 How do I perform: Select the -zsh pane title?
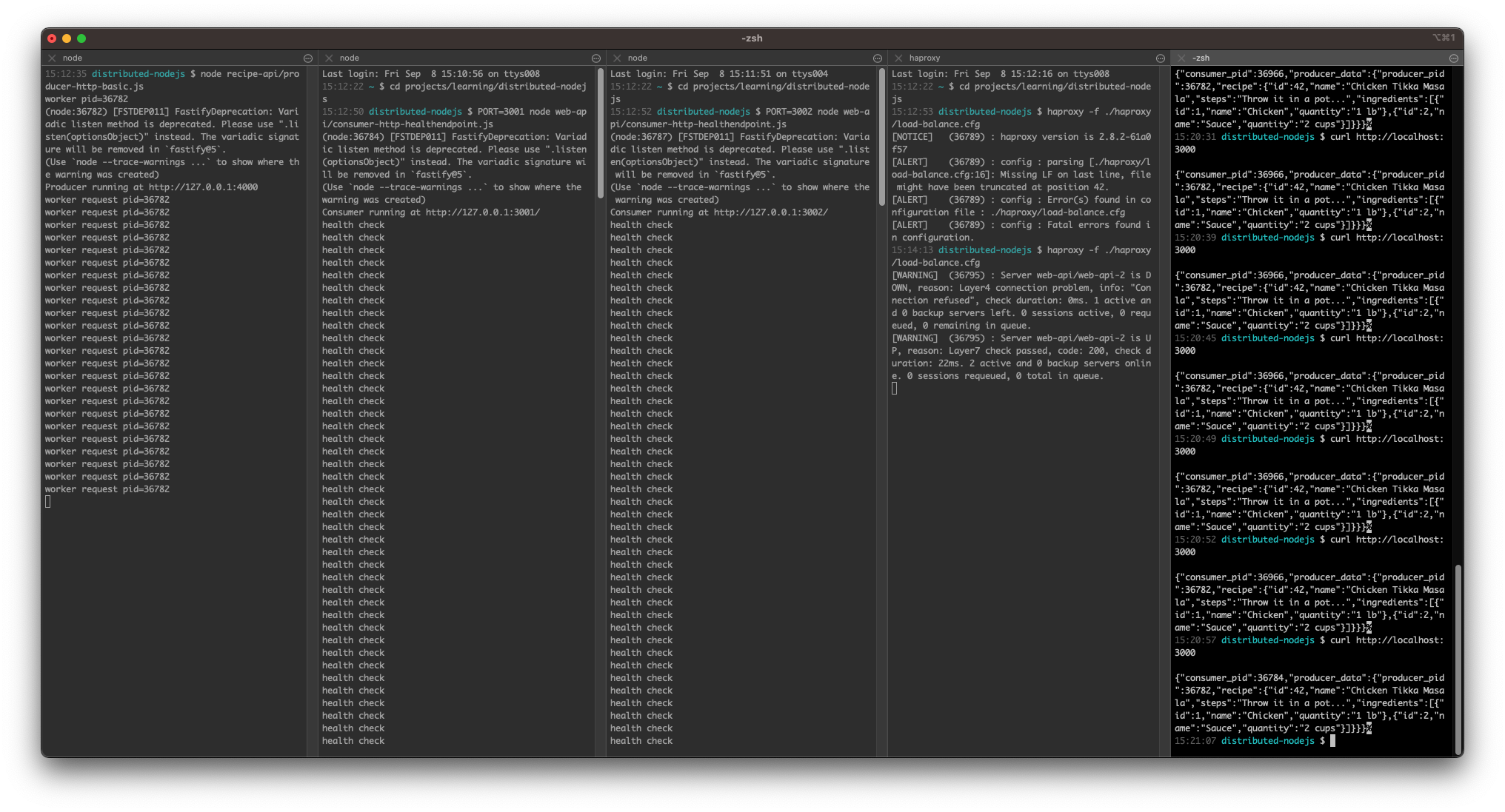tap(1201, 58)
